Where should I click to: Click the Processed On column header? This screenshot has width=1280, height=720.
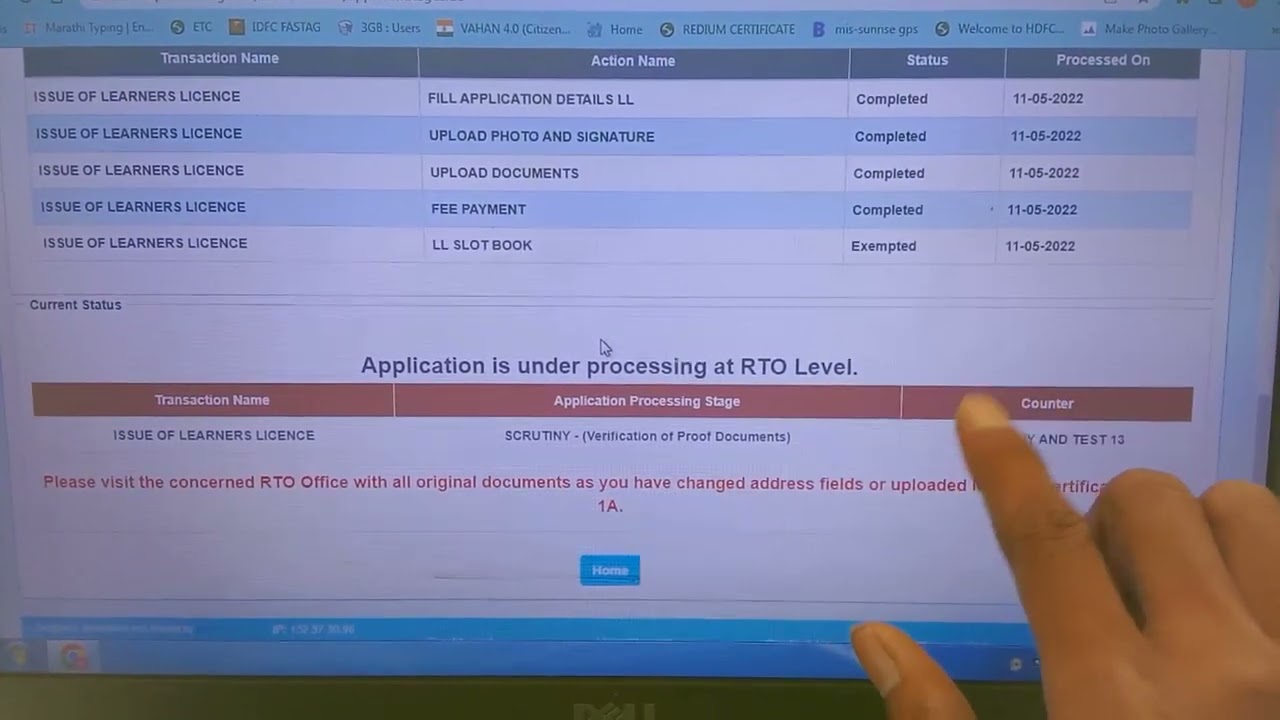point(1103,60)
